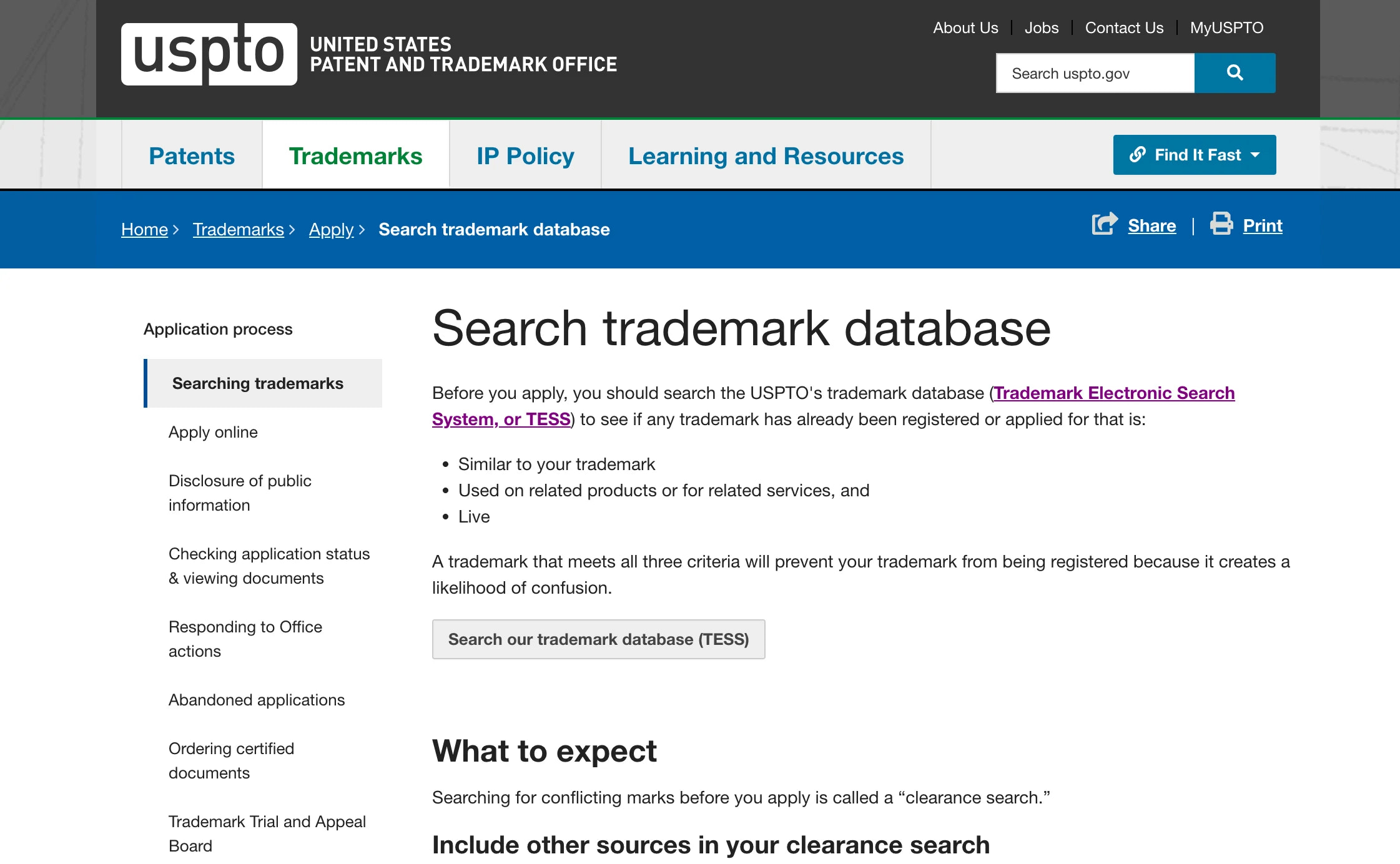This screenshot has width=1400, height=864.
Task: Switch to the Patents tab
Action: (191, 156)
